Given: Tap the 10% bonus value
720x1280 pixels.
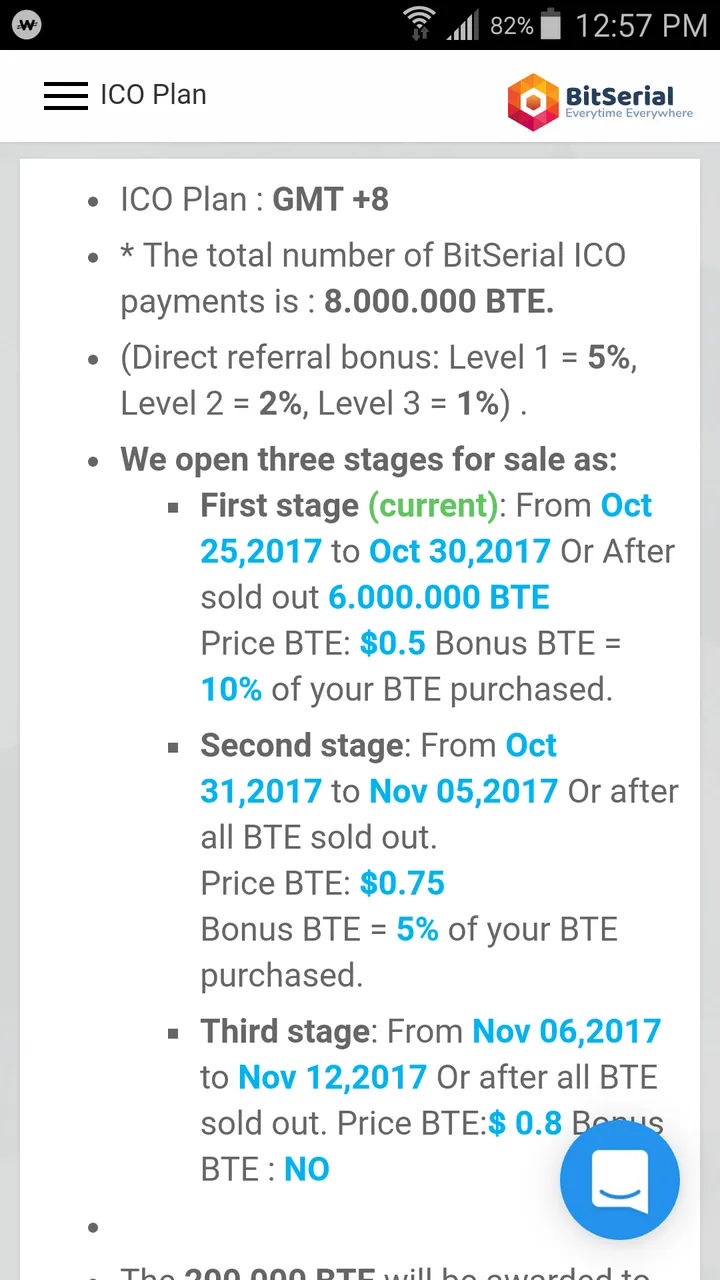Looking at the screenshot, I should tap(231, 689).
